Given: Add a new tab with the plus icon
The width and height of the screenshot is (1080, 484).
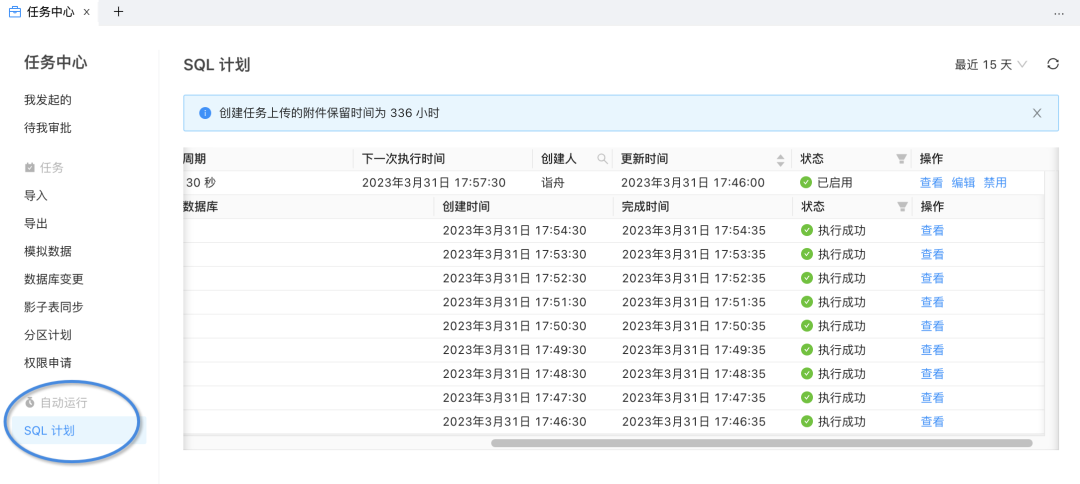Looking at the screenshot, I should tap(118, 12).
